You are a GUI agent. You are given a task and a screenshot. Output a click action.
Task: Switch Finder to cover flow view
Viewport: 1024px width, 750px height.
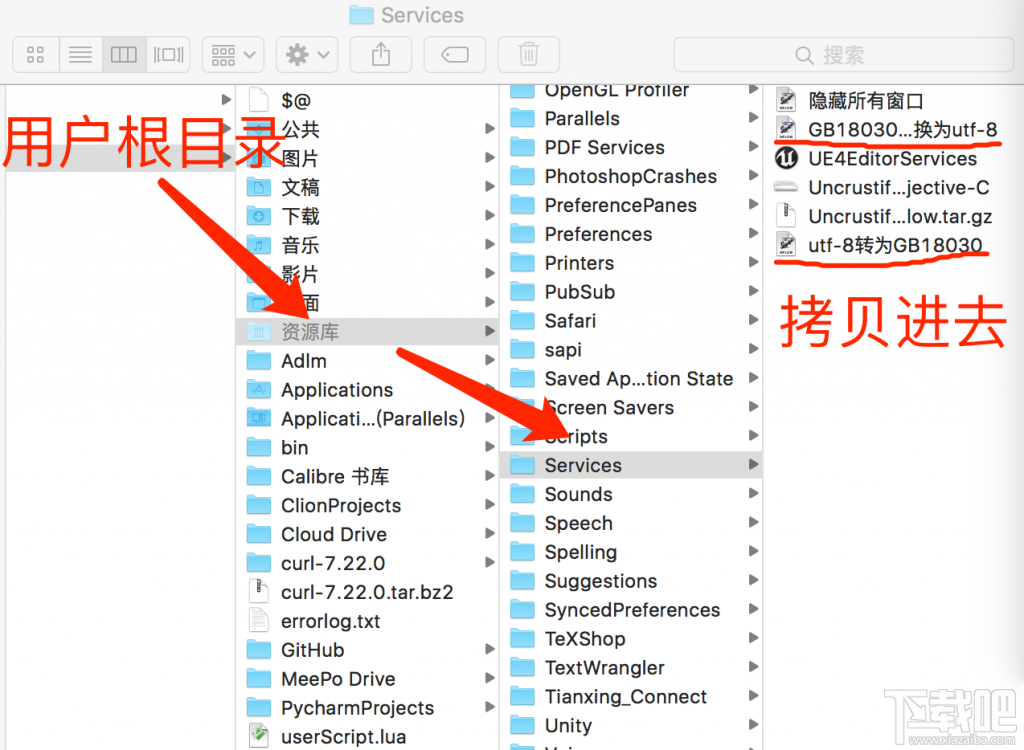[168, 54]
